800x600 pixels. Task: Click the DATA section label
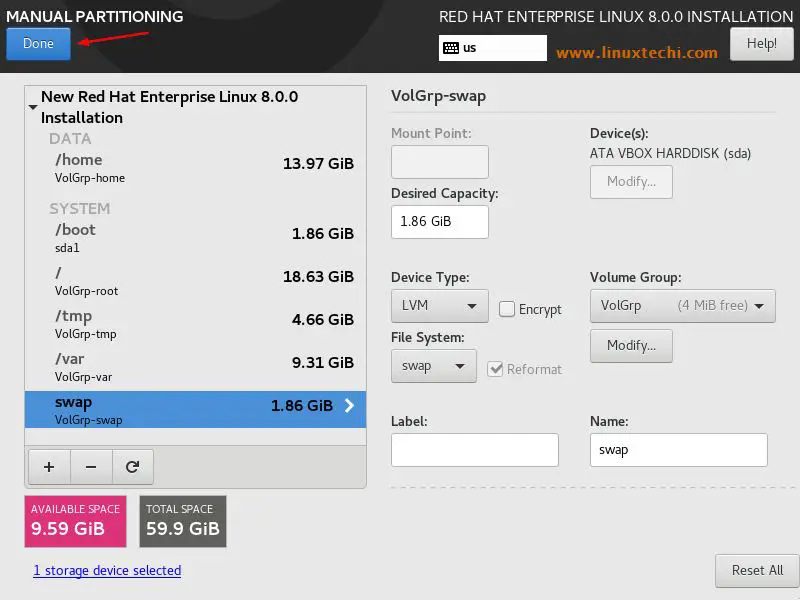pos(70,139)
